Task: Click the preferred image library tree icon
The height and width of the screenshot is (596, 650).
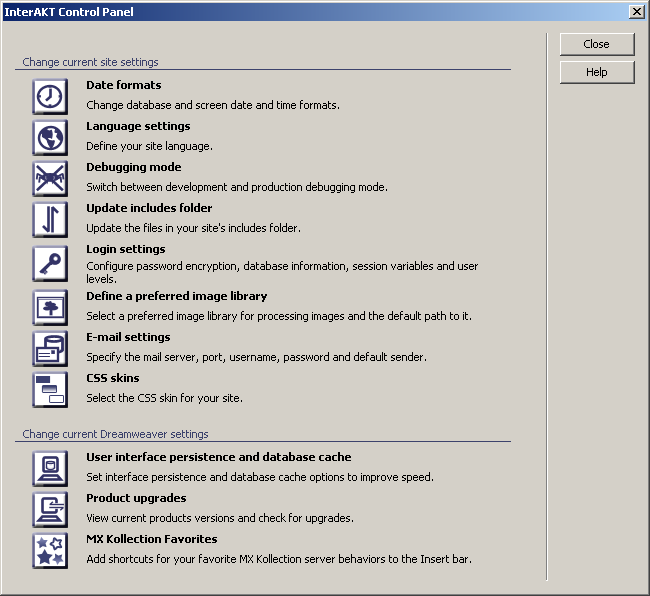Action: tap(49, 307)
